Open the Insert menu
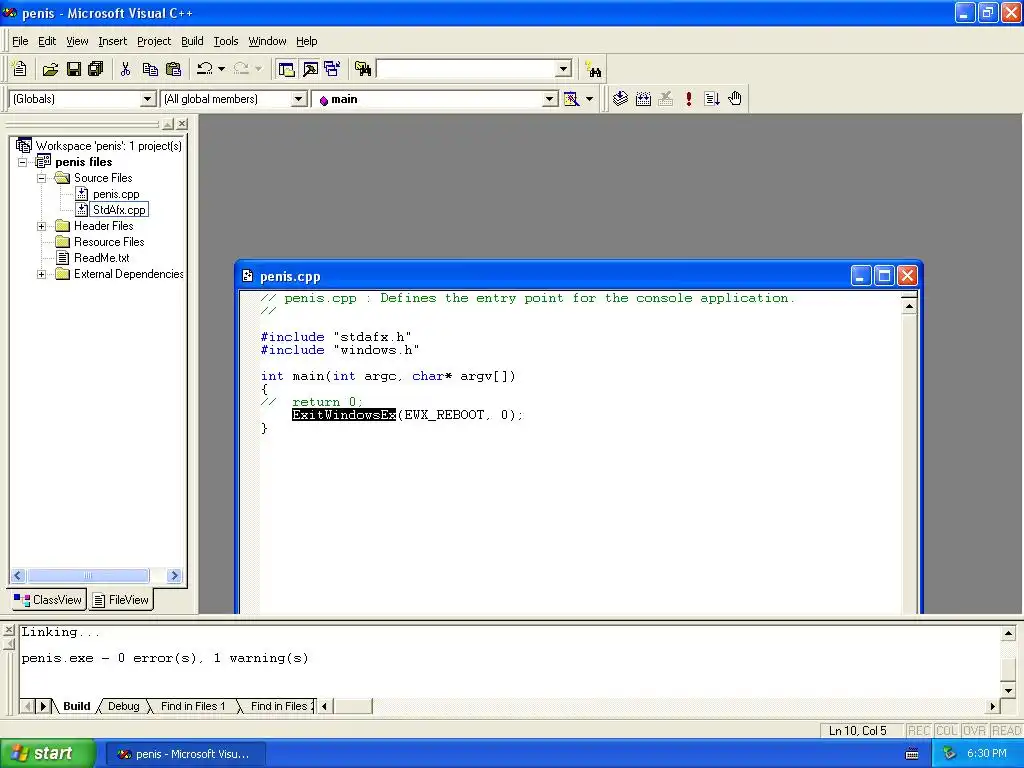1024x768 pixels. pyautogui.click(x=112, y=41)
